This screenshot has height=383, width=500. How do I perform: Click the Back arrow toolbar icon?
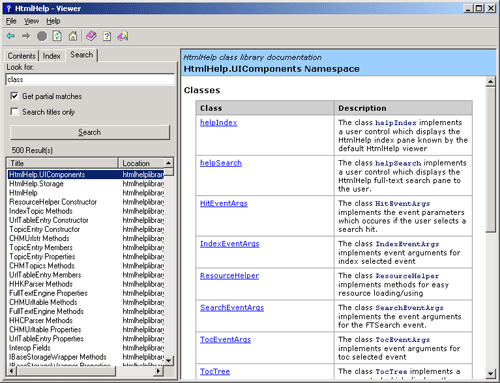click(x=10, y=36)
